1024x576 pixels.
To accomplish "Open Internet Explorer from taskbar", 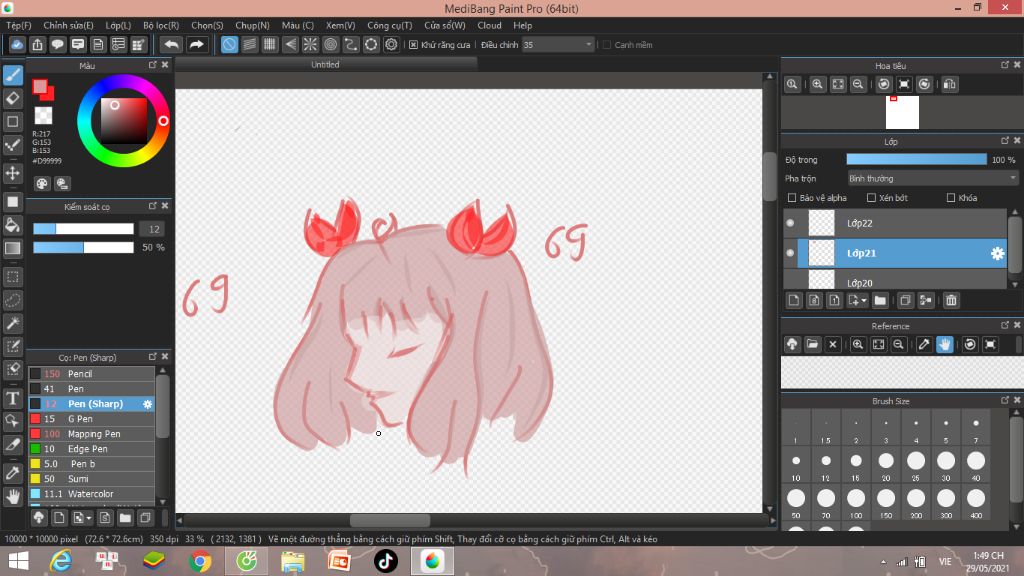I will click(x=61, y=561).
